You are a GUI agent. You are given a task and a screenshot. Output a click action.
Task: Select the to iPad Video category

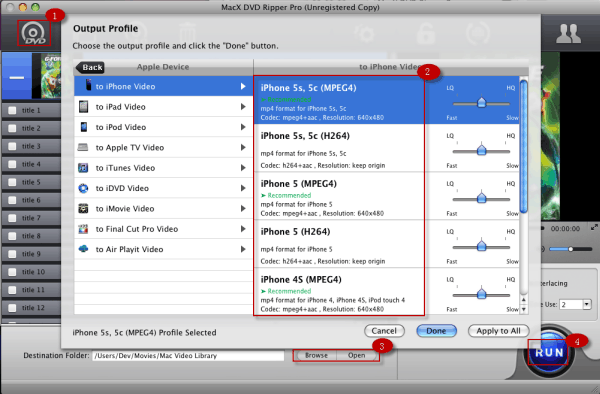(x=163, y=107)
